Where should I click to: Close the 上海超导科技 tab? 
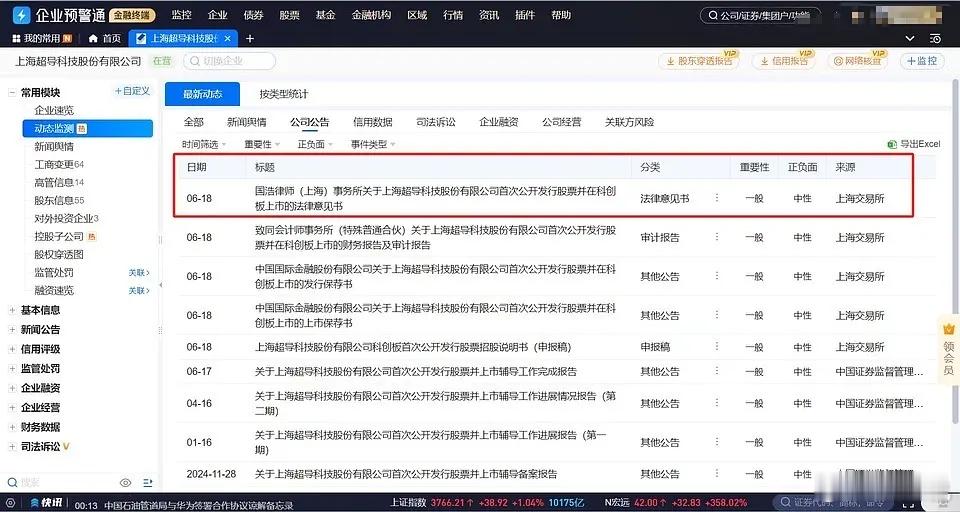pos(228,39)
